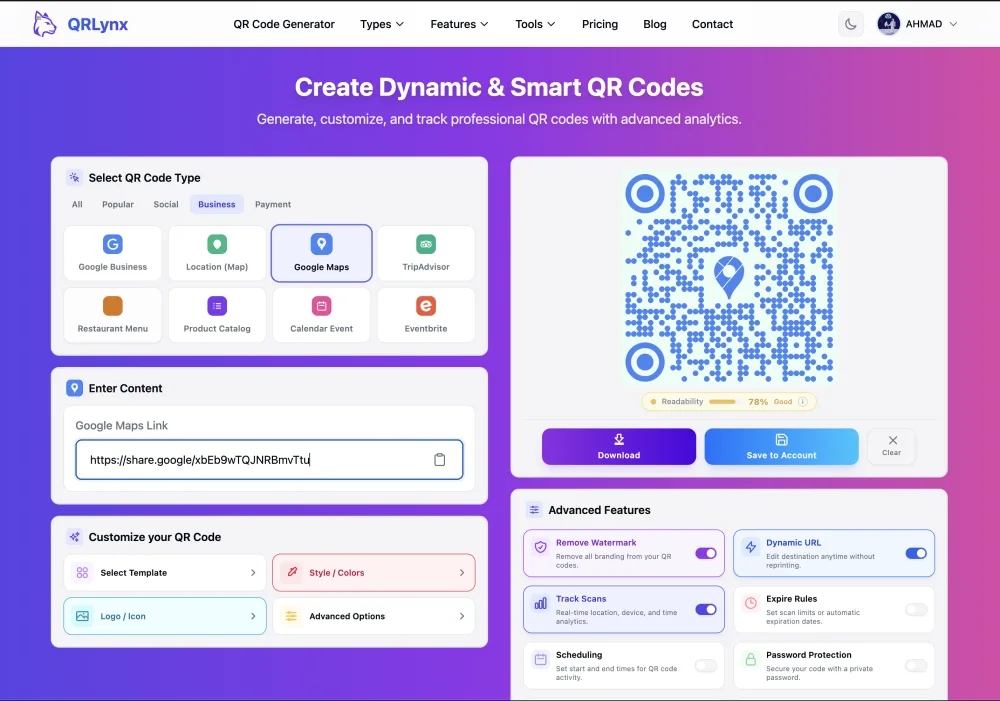The width and height of the screenshot is (1000, 701).
Task: Expand Logo / Icon chevron
Action: click(253, 616)
